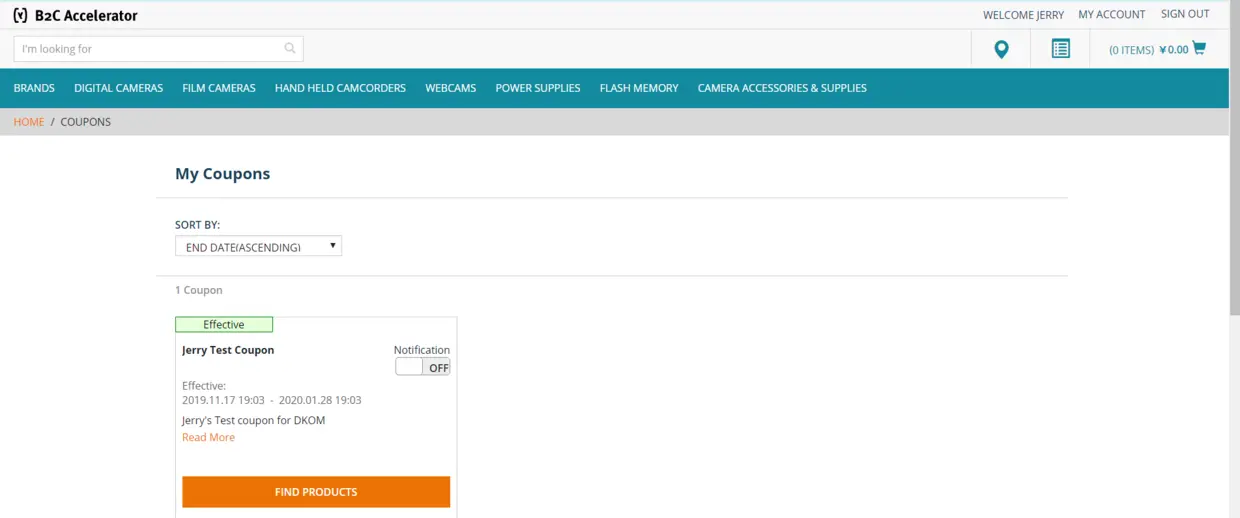Image resolution: width=1240 pixels, height=518 pixels.
Task: Open Camera Accessories & Supplies menu
Action: [x=782, y=88]
